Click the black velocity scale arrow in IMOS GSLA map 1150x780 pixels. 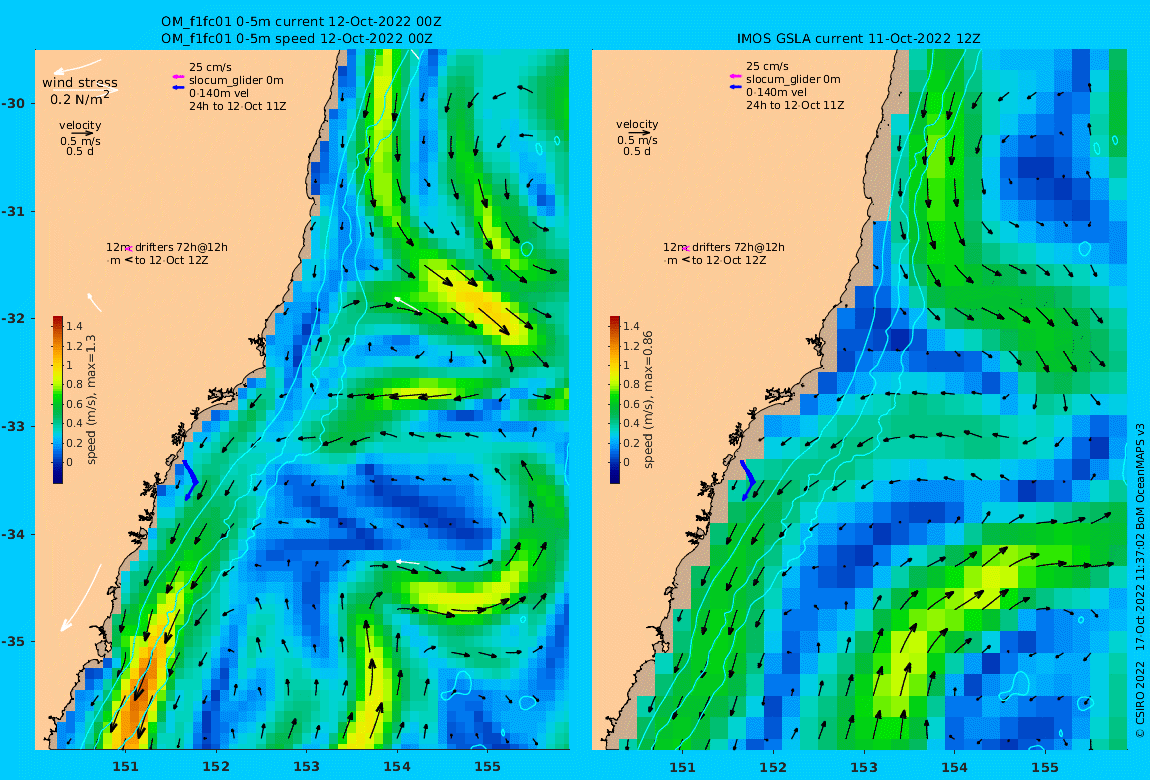(x=639, y=133)
